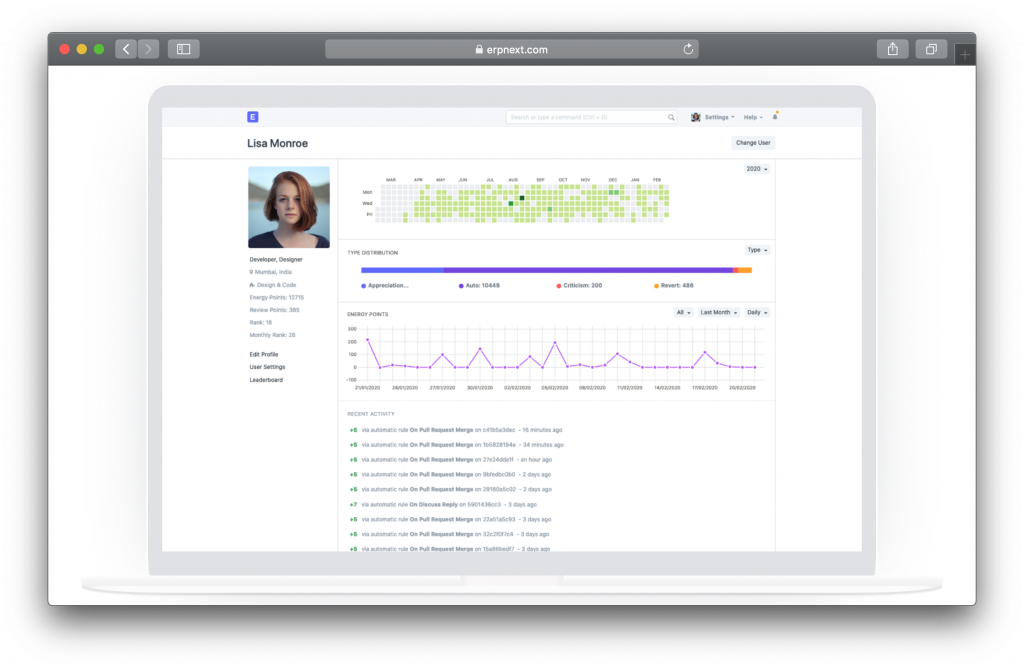Click the Energy Points: 12715 text

(276, 297)
